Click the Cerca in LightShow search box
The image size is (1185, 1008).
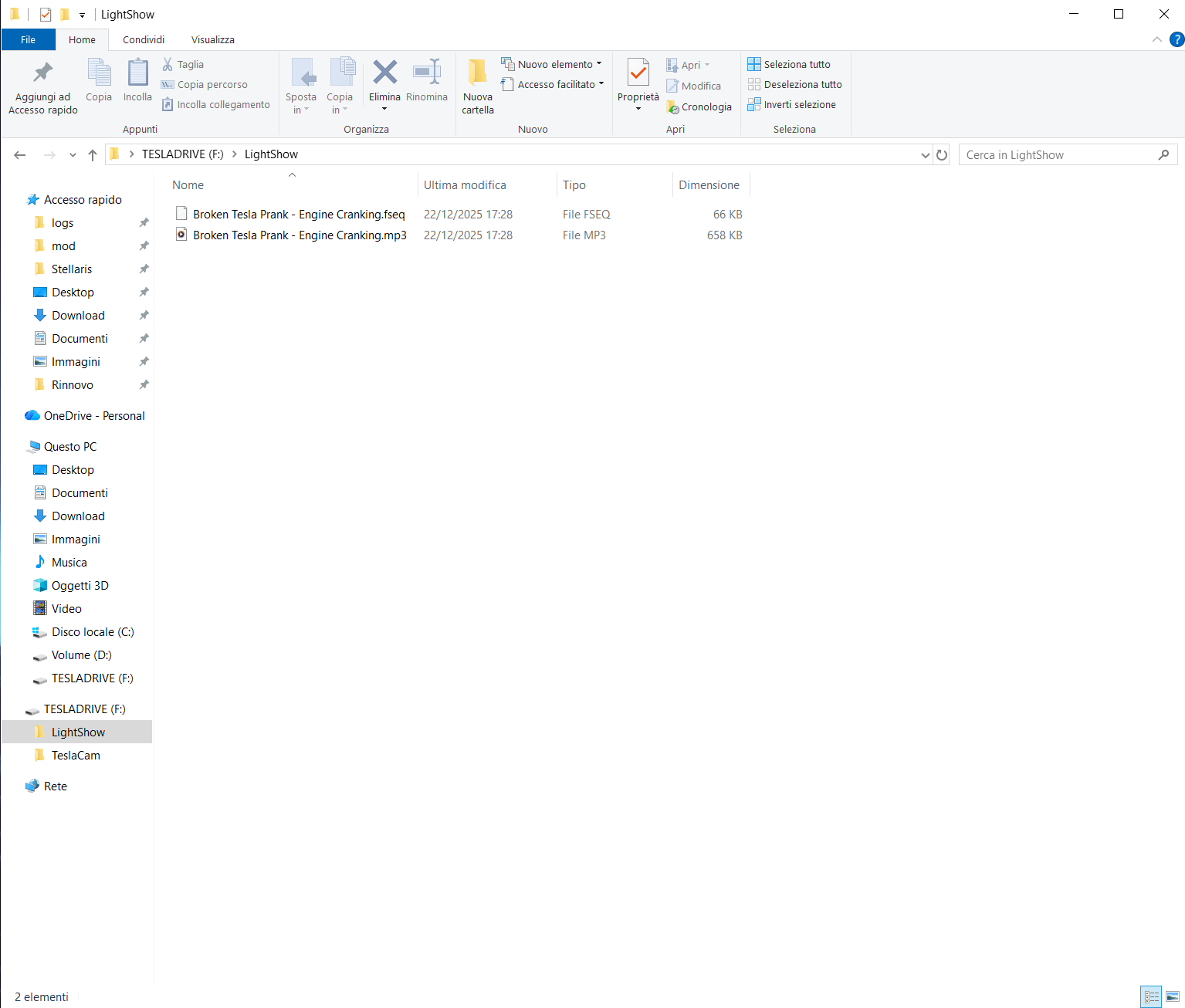pos(1058,155)
